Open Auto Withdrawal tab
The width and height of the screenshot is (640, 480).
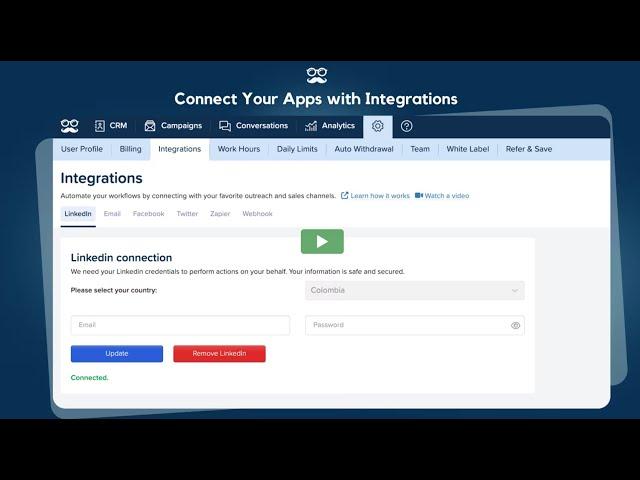[x=364, y=149]
